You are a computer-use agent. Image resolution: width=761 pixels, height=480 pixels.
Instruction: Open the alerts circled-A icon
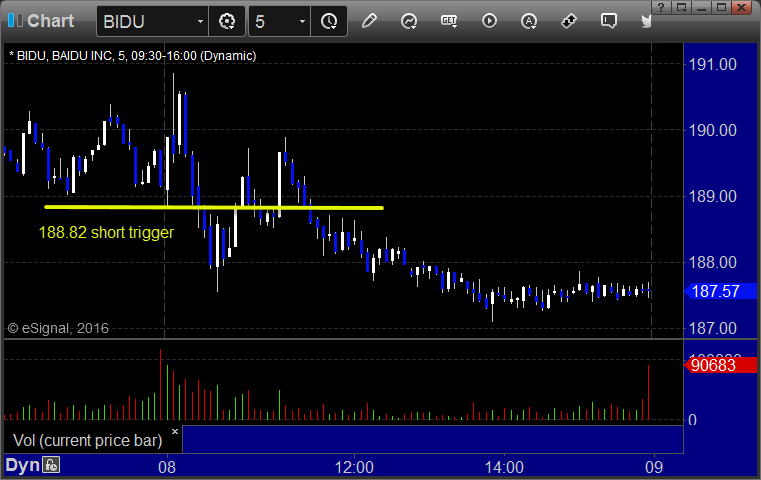[529, 21]
